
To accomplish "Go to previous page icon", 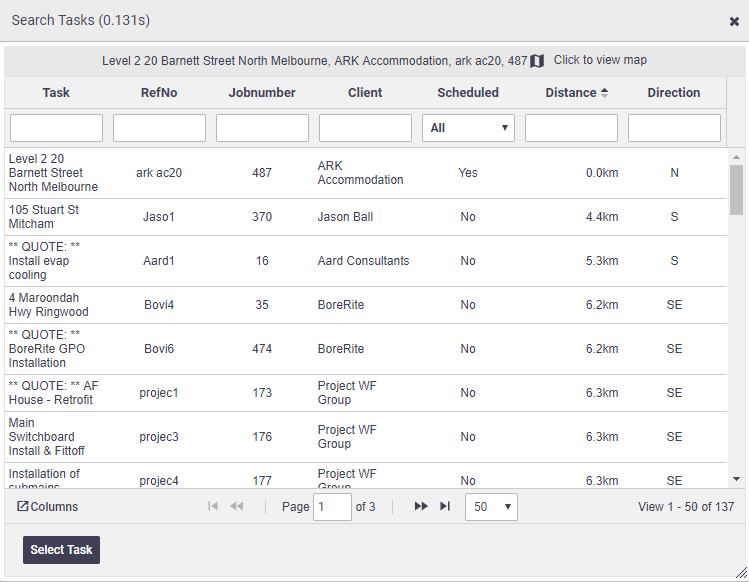I will [x=236, y=506].
